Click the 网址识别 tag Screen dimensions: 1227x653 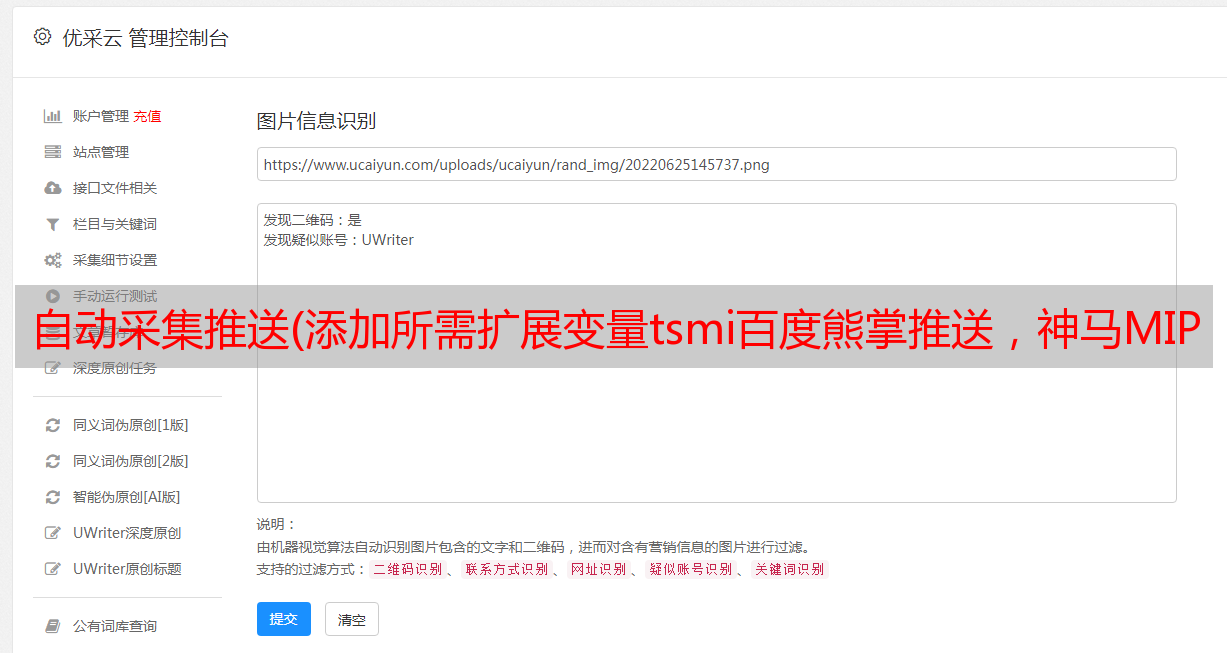point(598,569)
